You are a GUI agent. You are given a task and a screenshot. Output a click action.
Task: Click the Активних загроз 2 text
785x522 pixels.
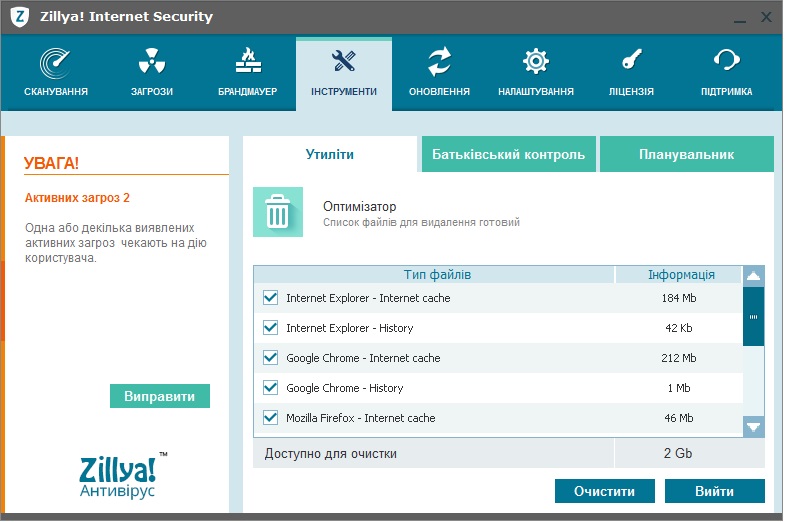(77, 198)
